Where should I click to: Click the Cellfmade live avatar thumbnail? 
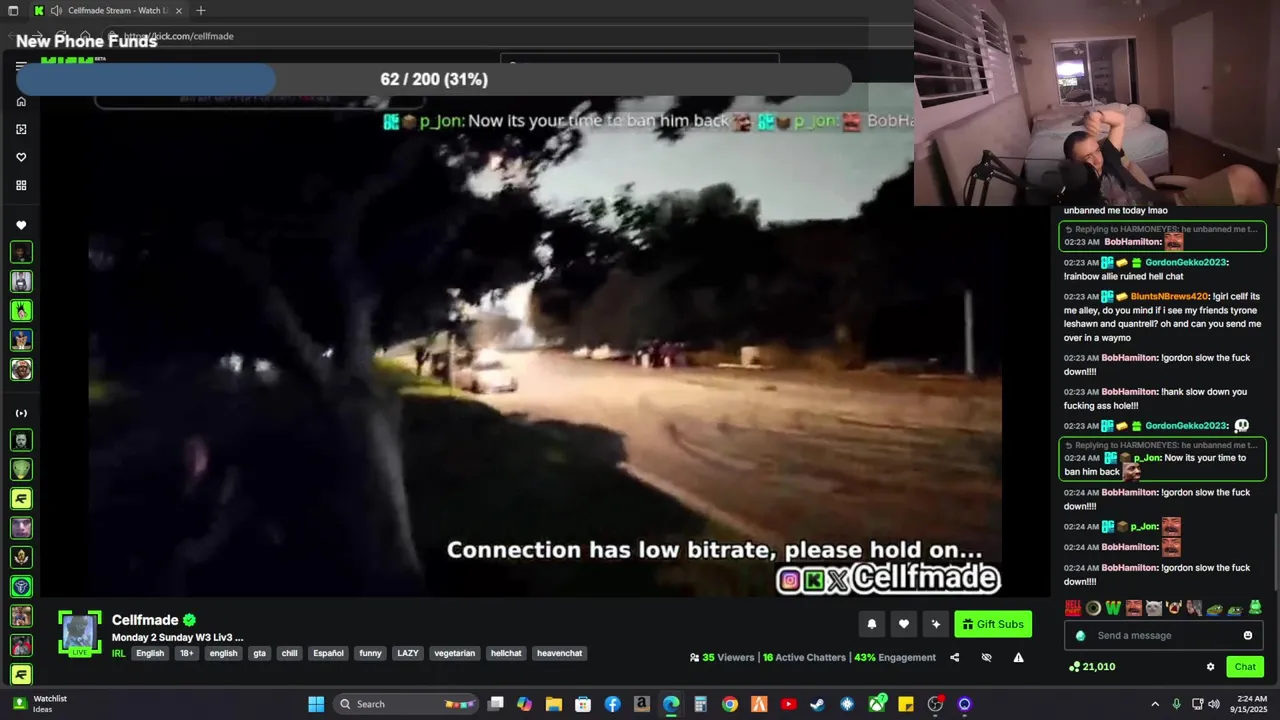(x=79, y=634)
